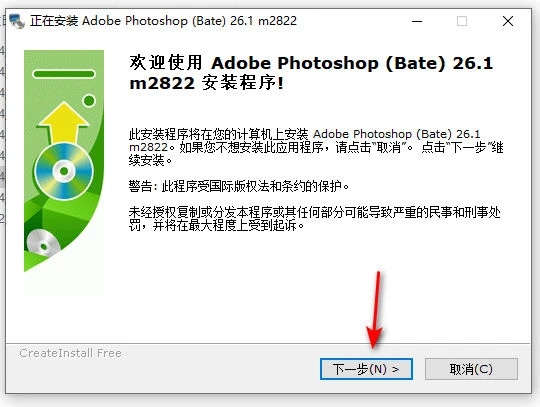This screenshot has width=540, height=407.
Task: Click the 下一步(N) > button
Action: pyautogui.click(x=366, y=369)
